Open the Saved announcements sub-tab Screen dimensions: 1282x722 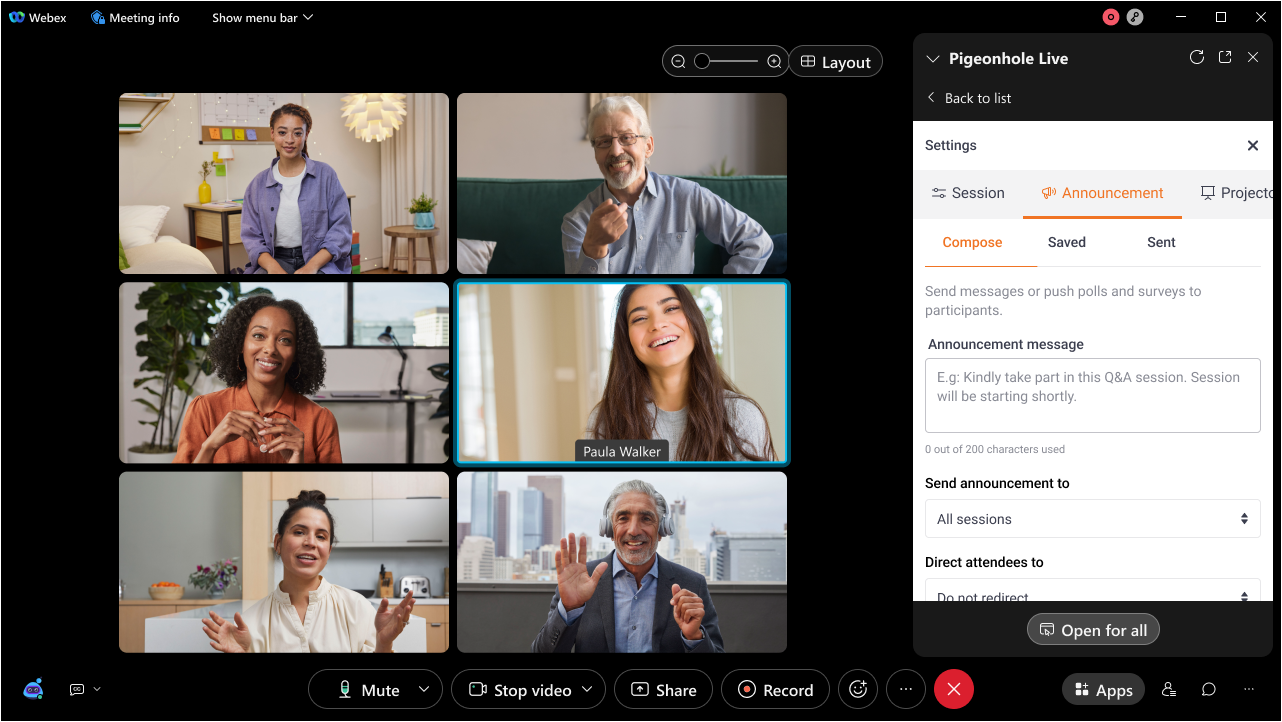pyautogui.click(x=1067, y=242)
